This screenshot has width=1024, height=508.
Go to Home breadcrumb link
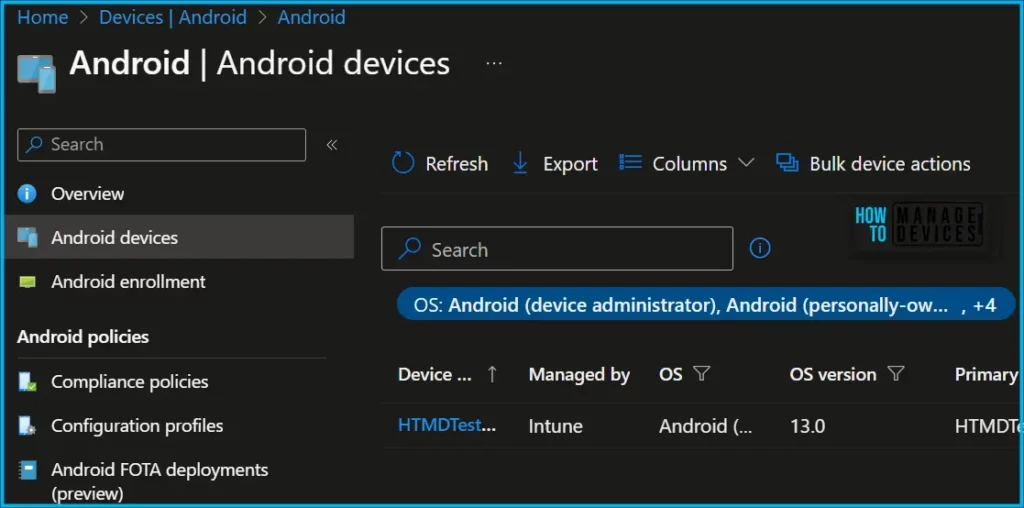click(x=42, y=18)
